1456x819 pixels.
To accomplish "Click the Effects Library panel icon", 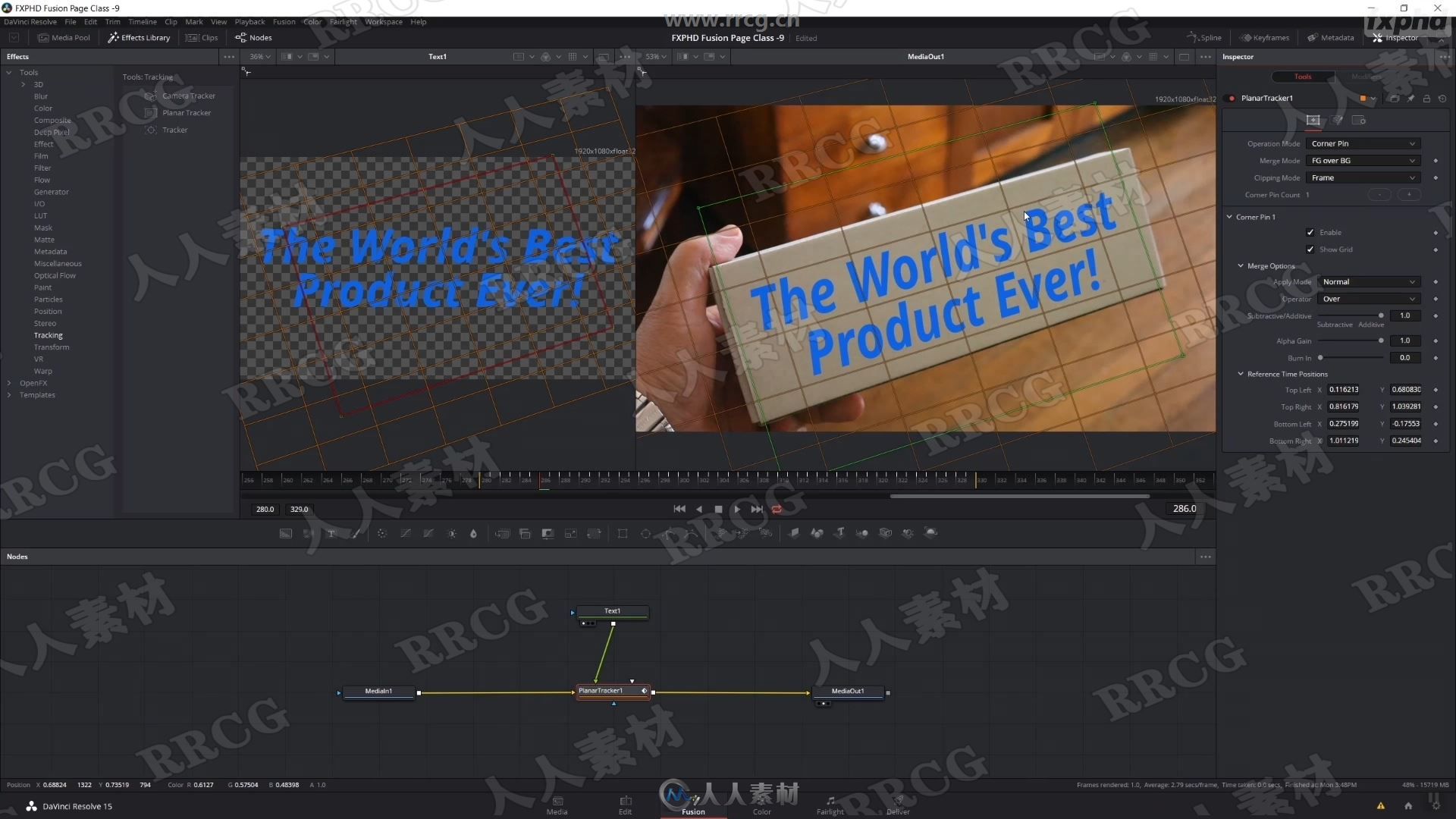I will click(113, 37).
